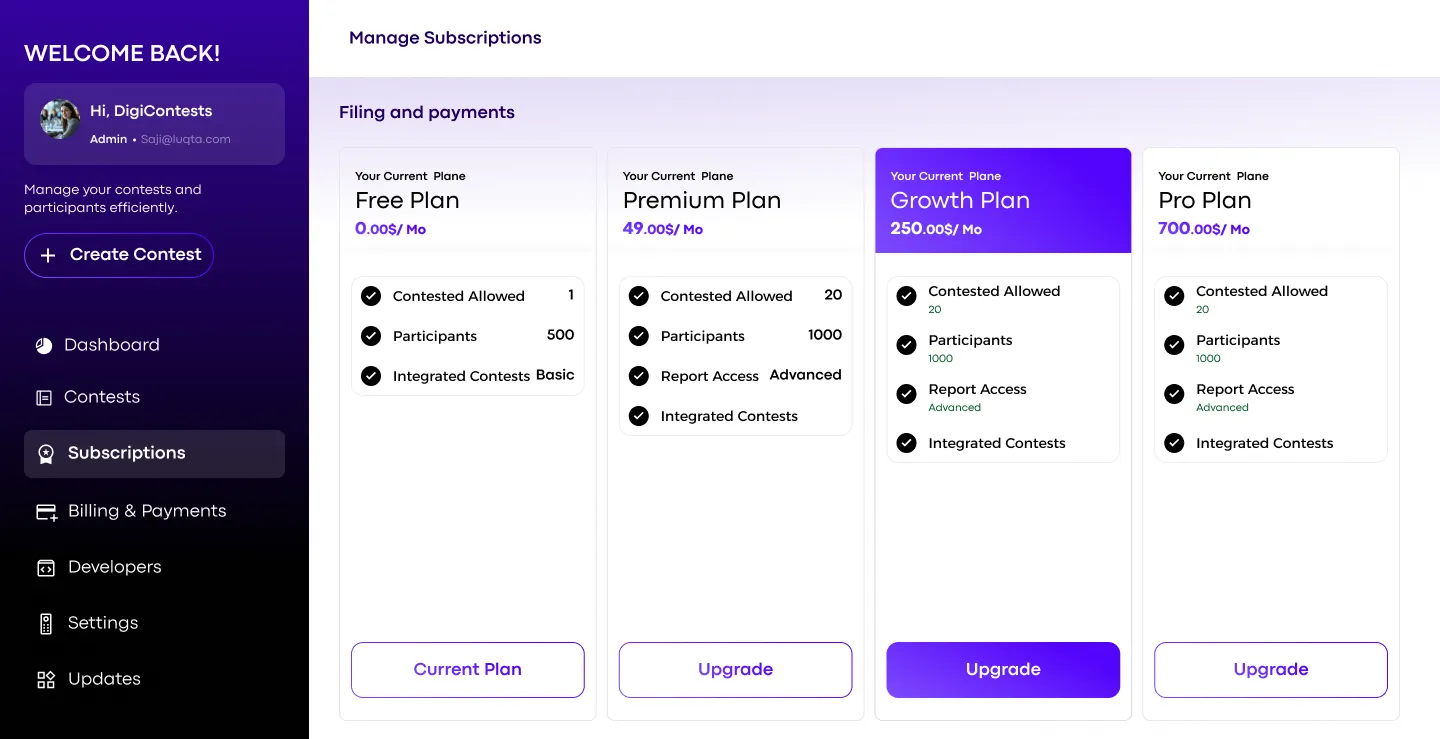Screen dimensions: 1440x739
Task: Click the Billing & Payments card icon
Action: 46,512
